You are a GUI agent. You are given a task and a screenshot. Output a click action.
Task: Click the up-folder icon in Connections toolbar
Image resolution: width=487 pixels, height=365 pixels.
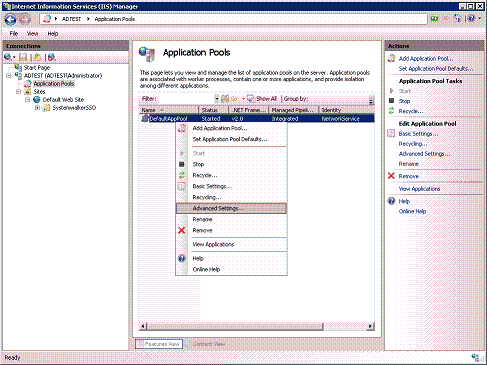coord(37,57)
